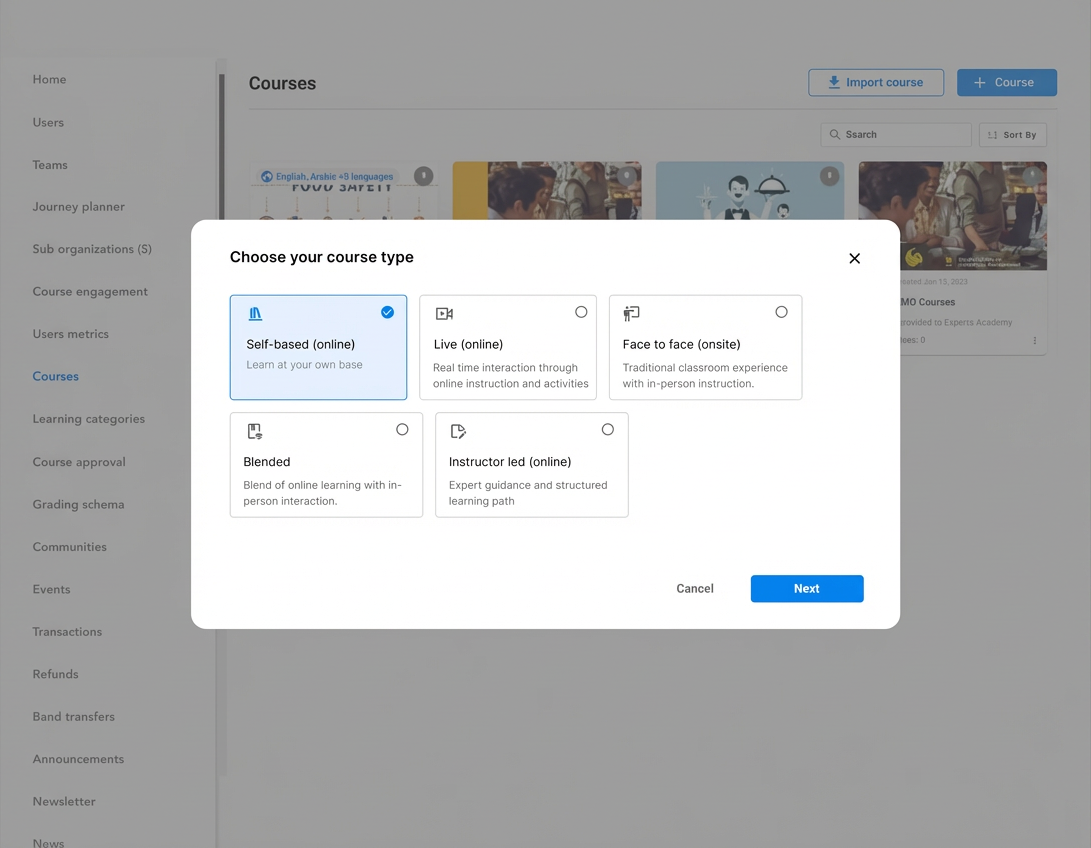Click the download icon in Import course
Image resolution: width=1091 pixels, height=848 pixels.
click(834, 83)
